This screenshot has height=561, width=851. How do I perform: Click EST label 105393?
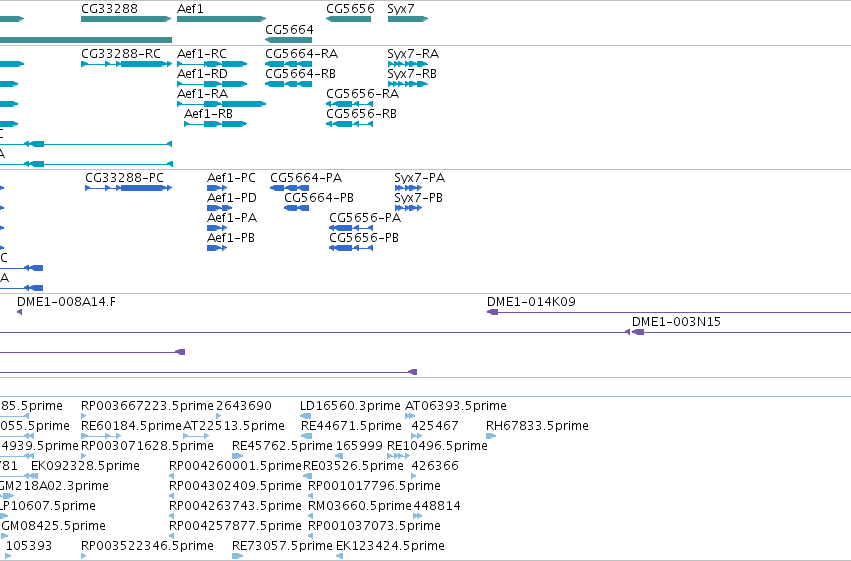[29, 546]
